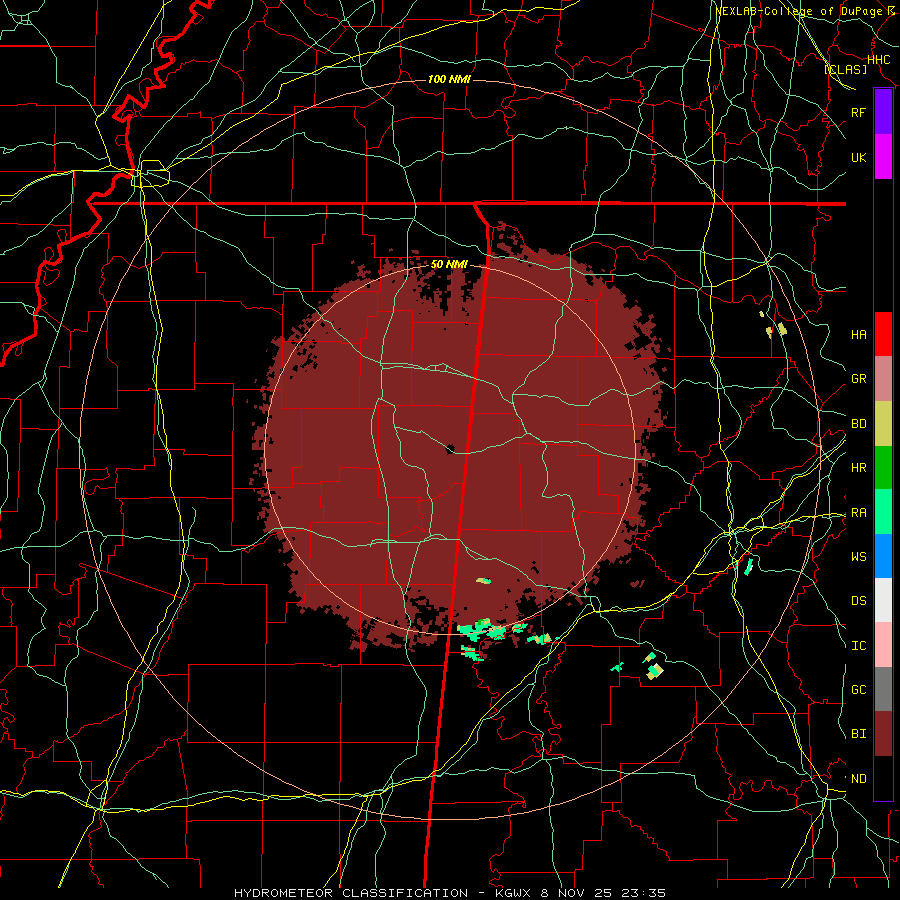The height and width of the screenshot is (900, 900).
Task: Click the DS legend label
Action: [x=858, y=601]
